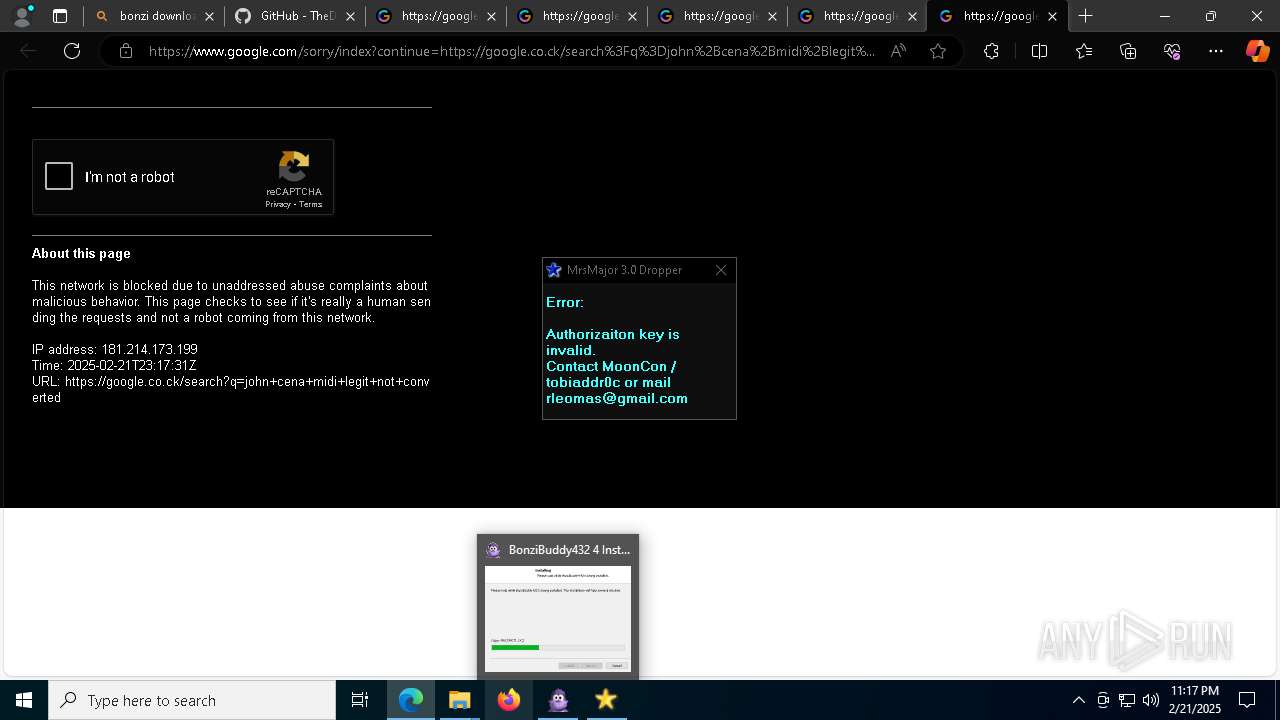The width and height of the screenshot is (1280, 720).
Task: Go back to the previous page
Action: (x=28, y=51)
